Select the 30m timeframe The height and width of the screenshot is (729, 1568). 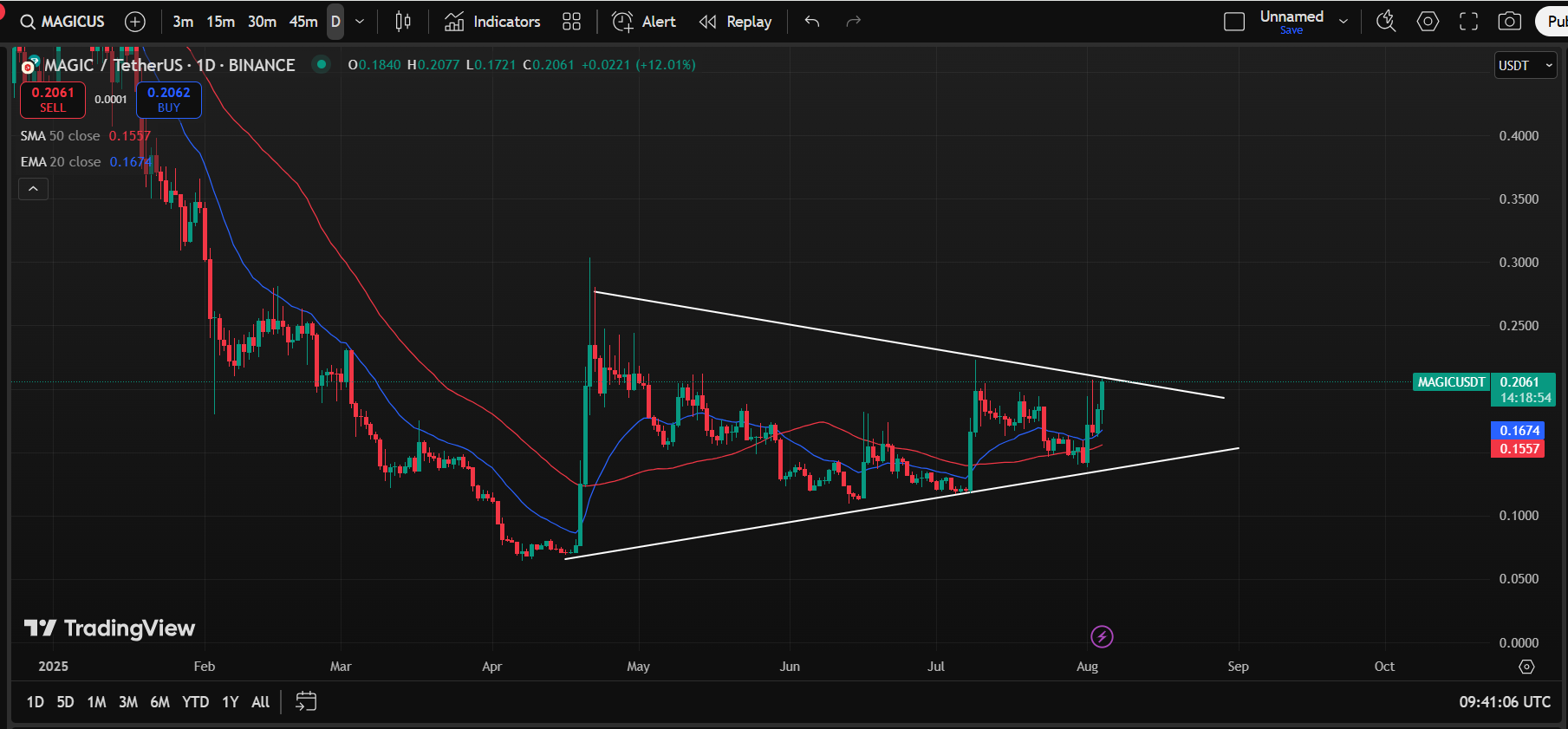click(x=262, y=22)
